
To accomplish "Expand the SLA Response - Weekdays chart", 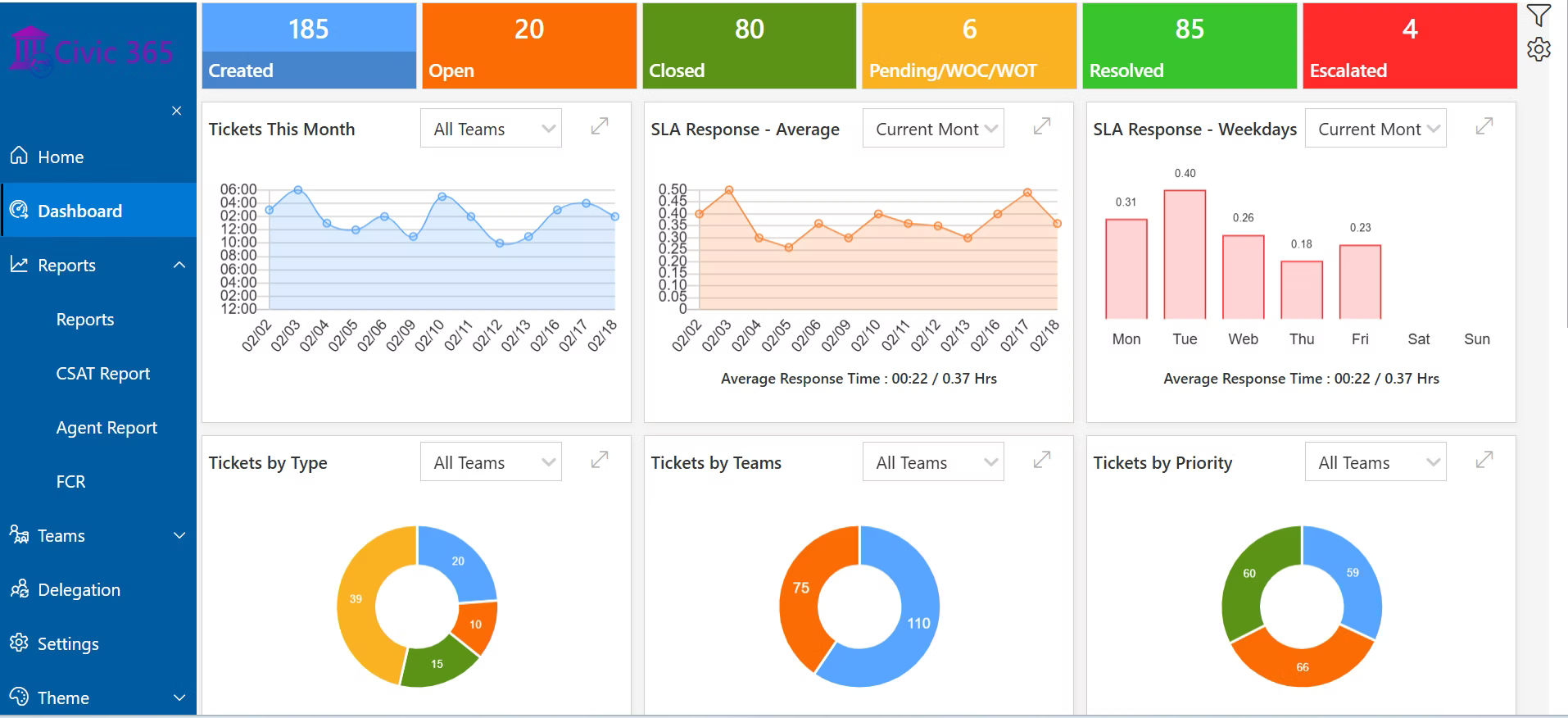I will pyautogui.click(x=1484, y=126).
